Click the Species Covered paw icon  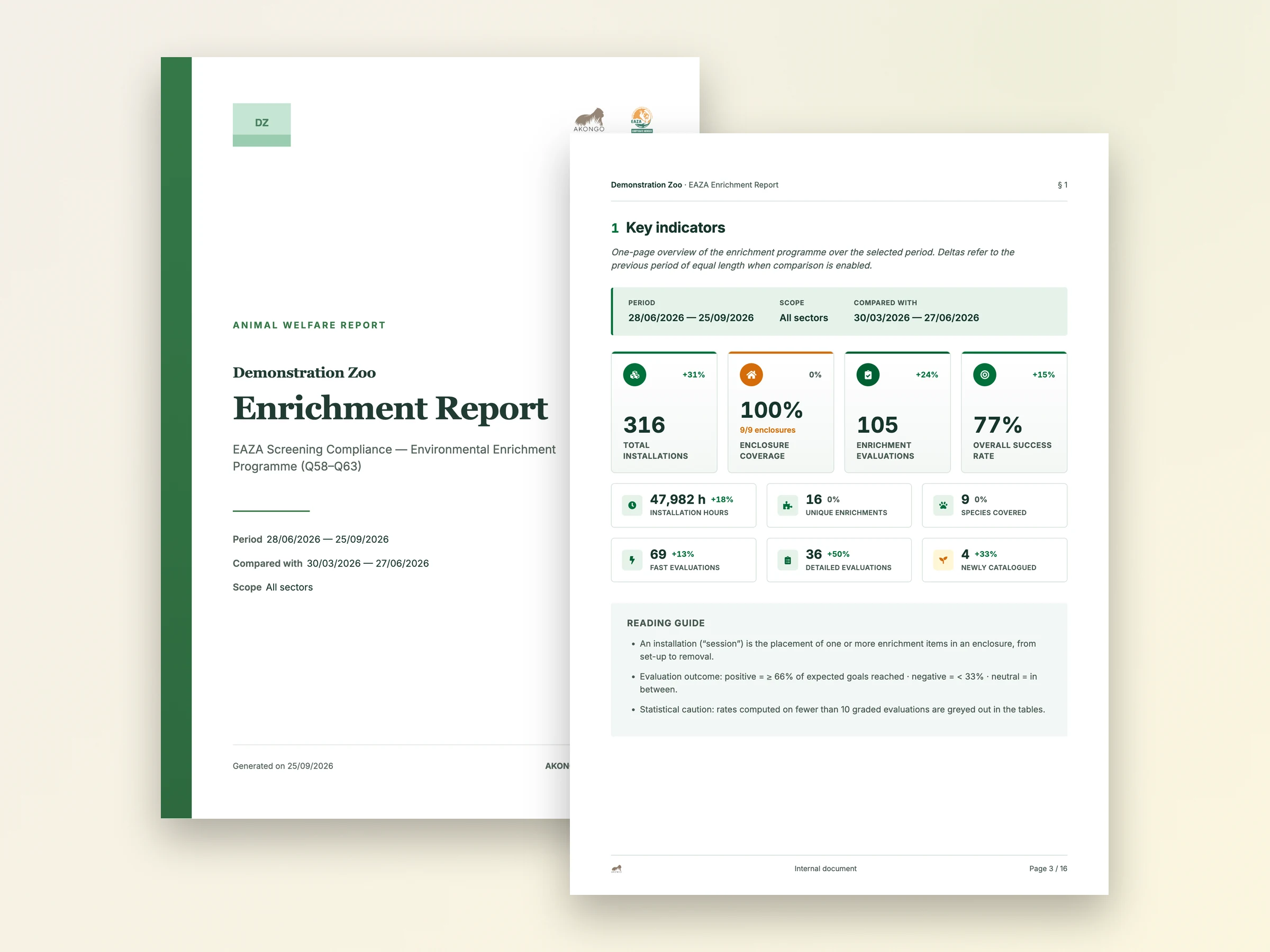click(x=944, y=506)
